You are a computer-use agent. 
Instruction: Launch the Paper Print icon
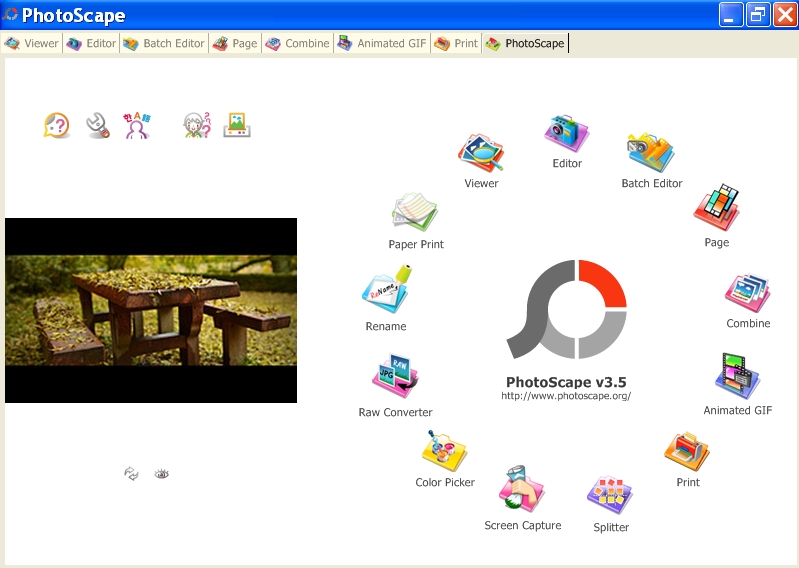[x=415, y=212]
